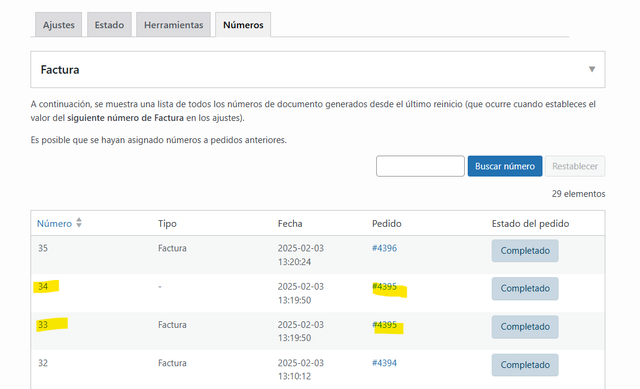640x389 pixels.
Task: Select number 35 cell
Action: point(43,248)
